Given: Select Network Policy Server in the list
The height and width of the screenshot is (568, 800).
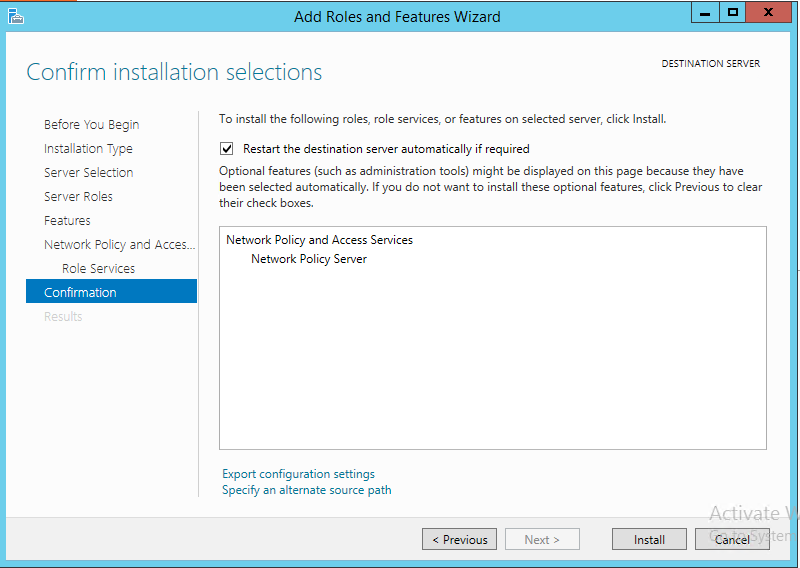Looking at the screenshot, I should coord(308,259).
